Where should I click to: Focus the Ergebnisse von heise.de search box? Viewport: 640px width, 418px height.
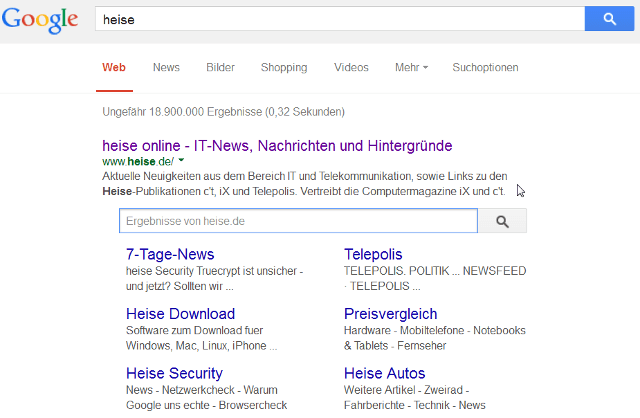click(298, 221)
